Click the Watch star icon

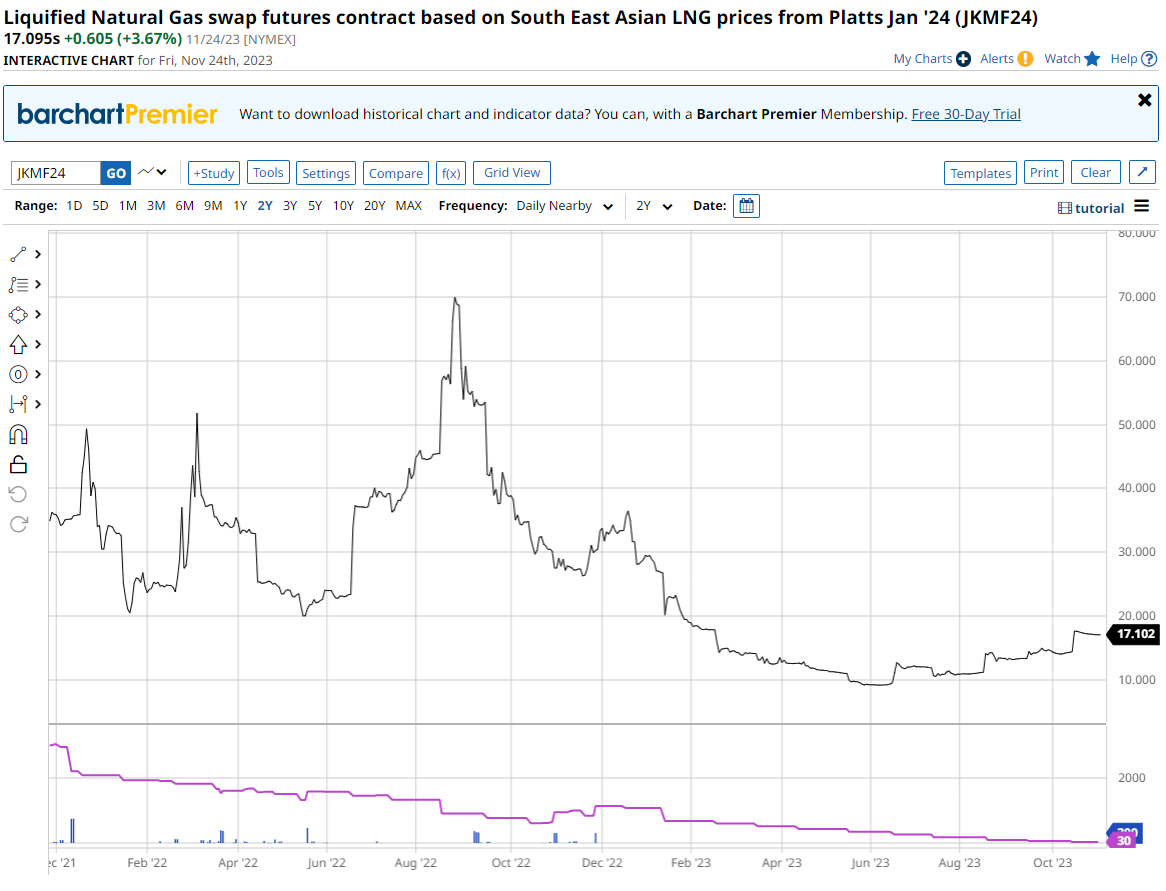click(1092, 59)
